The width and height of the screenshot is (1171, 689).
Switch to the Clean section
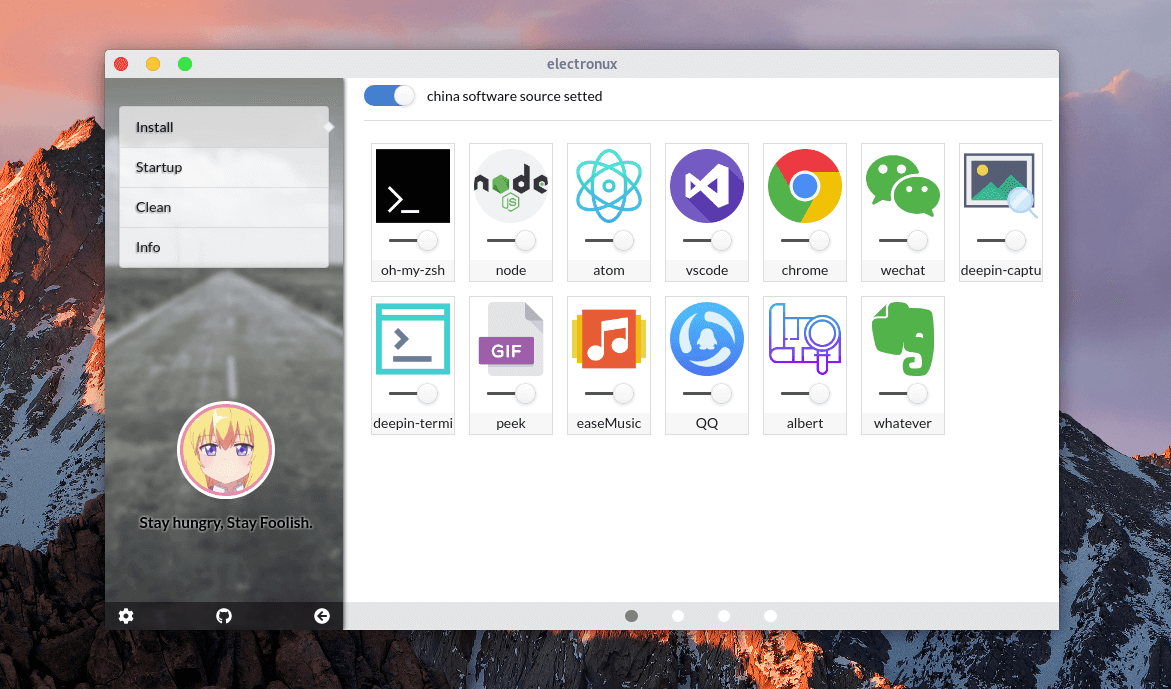224,207
